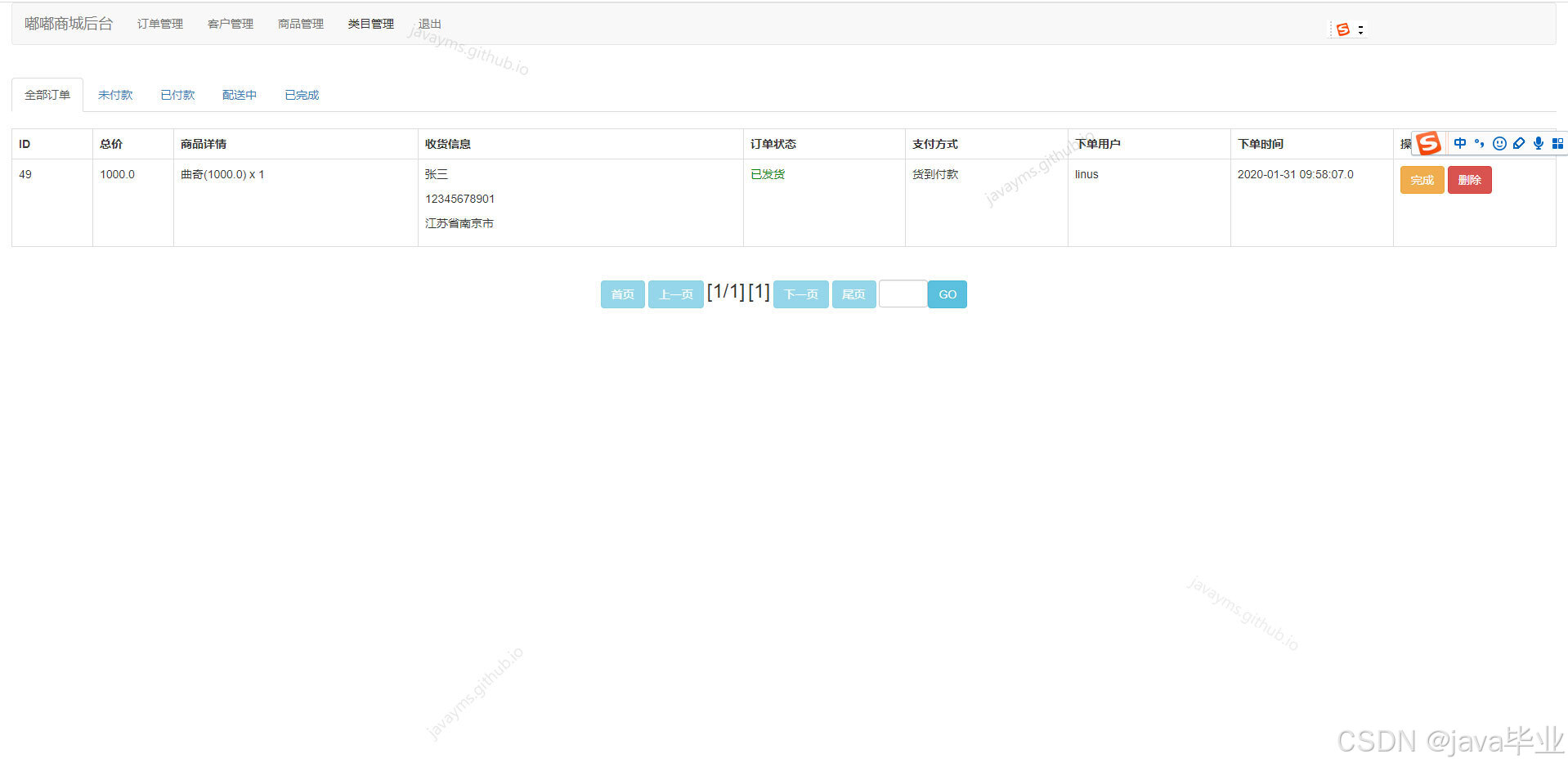The width and height of the screenshot is (1568, 767).
Task: Click ordering user linus
Action: (x=1086, y=174)
